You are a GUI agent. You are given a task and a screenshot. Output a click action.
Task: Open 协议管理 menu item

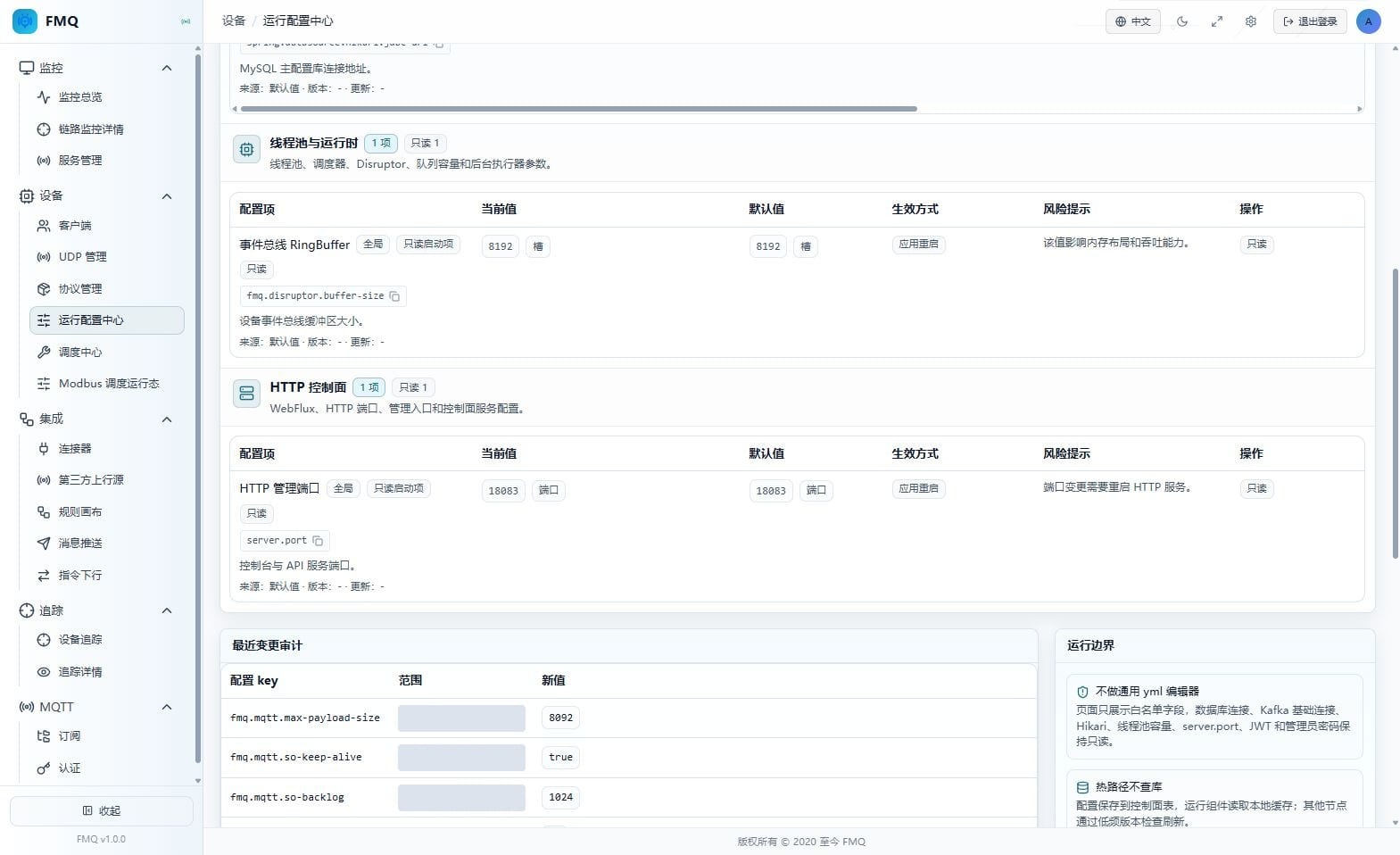tap(107, 289)
